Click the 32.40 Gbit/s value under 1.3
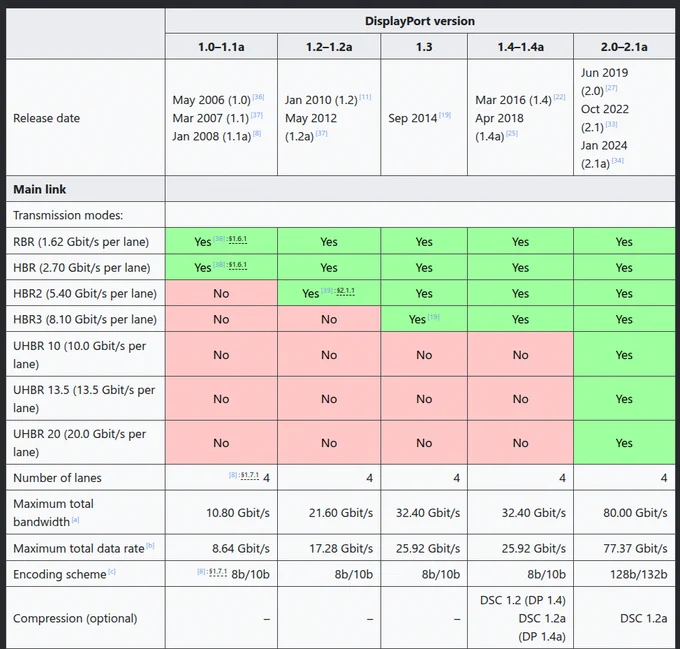Screen dimensions: 680x649 [428, 513]
